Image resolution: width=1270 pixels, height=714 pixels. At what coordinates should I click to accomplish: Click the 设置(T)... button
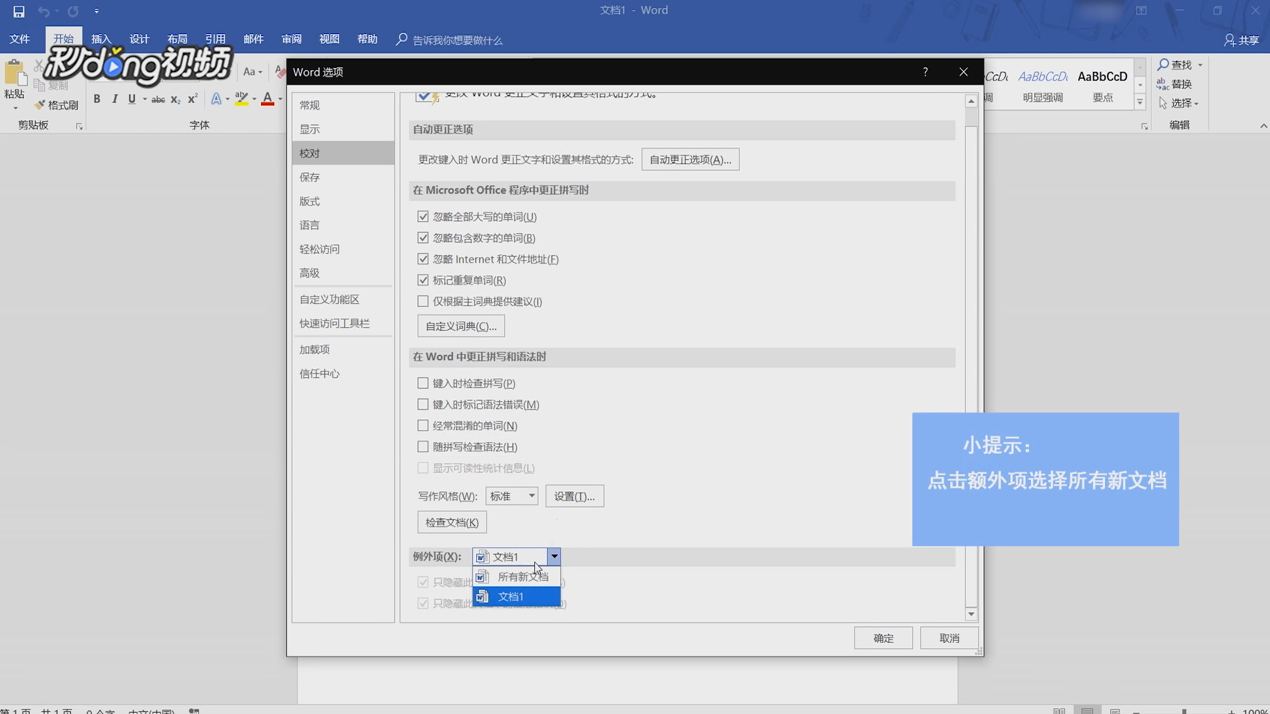(574, 496)
